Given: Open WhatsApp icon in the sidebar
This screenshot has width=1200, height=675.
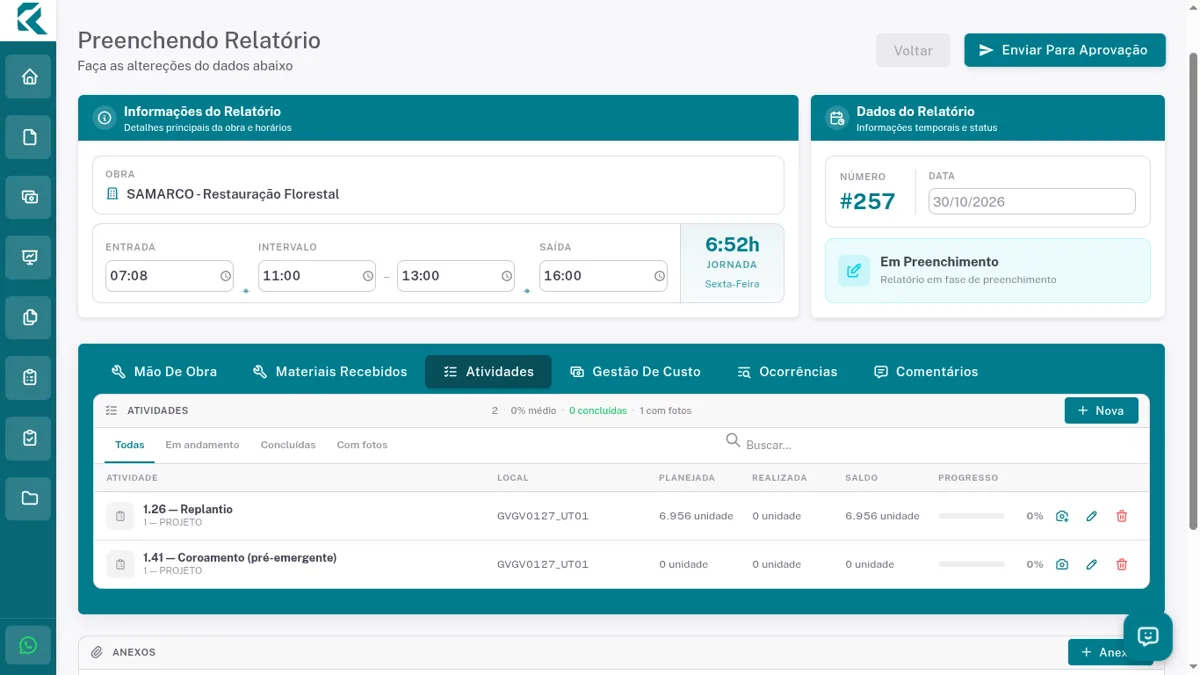Looking at the screenshot, I should pyautogui.click(x=28, y=645).
